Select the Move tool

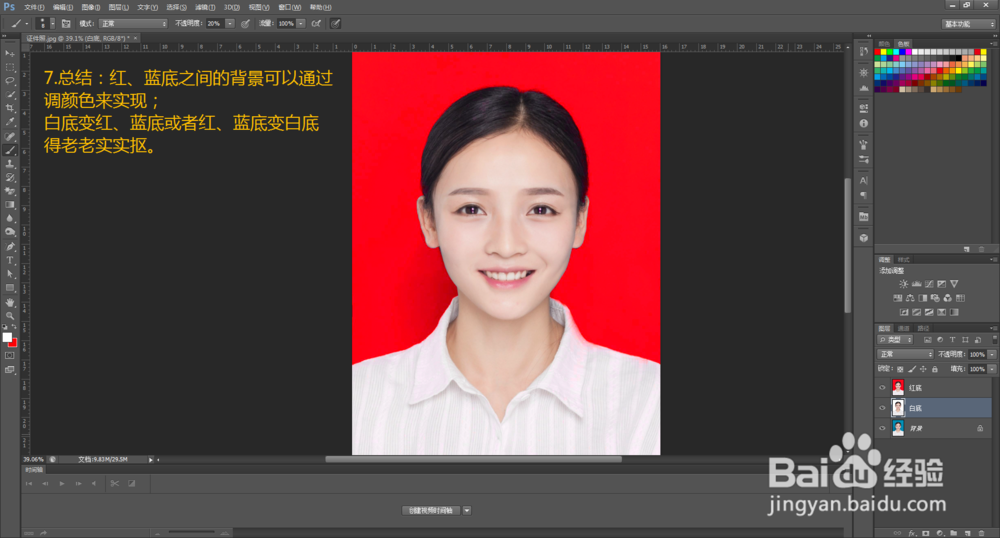tap(10, 54)
